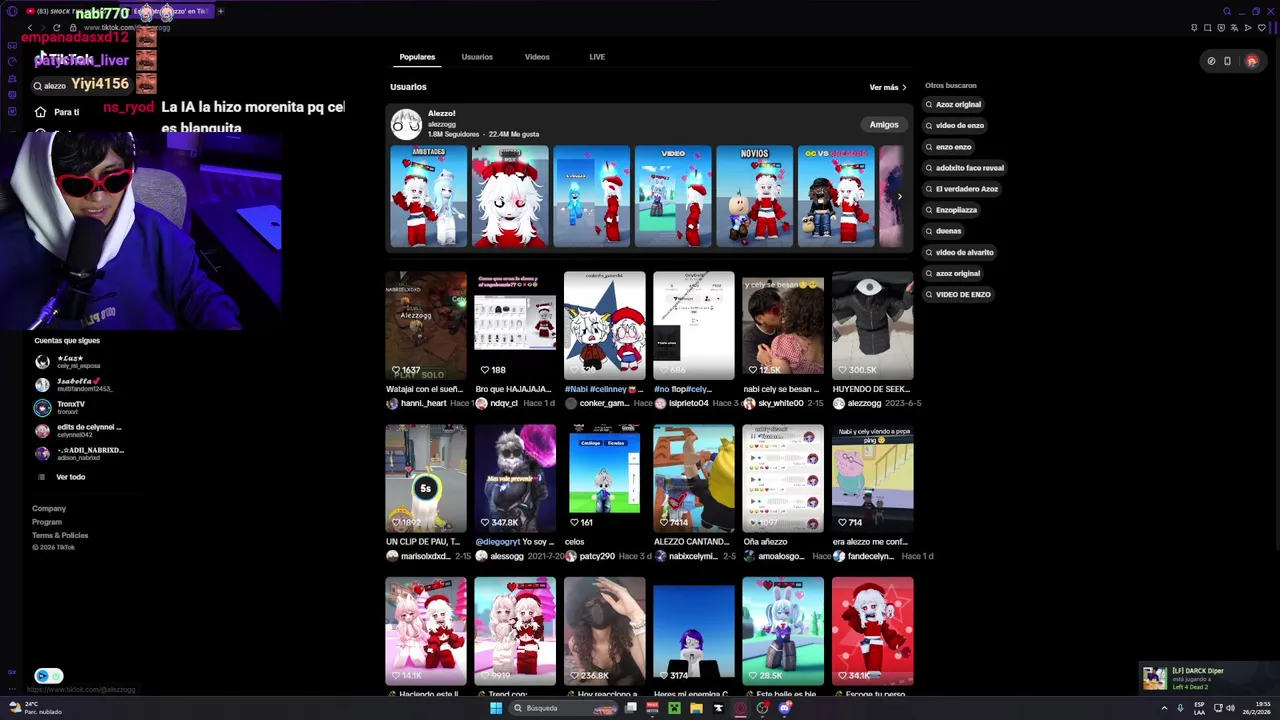Open Terms & Policies footer link
Image resolution: width=1280 pixels, height=720 pixels.
pos(60,535)
